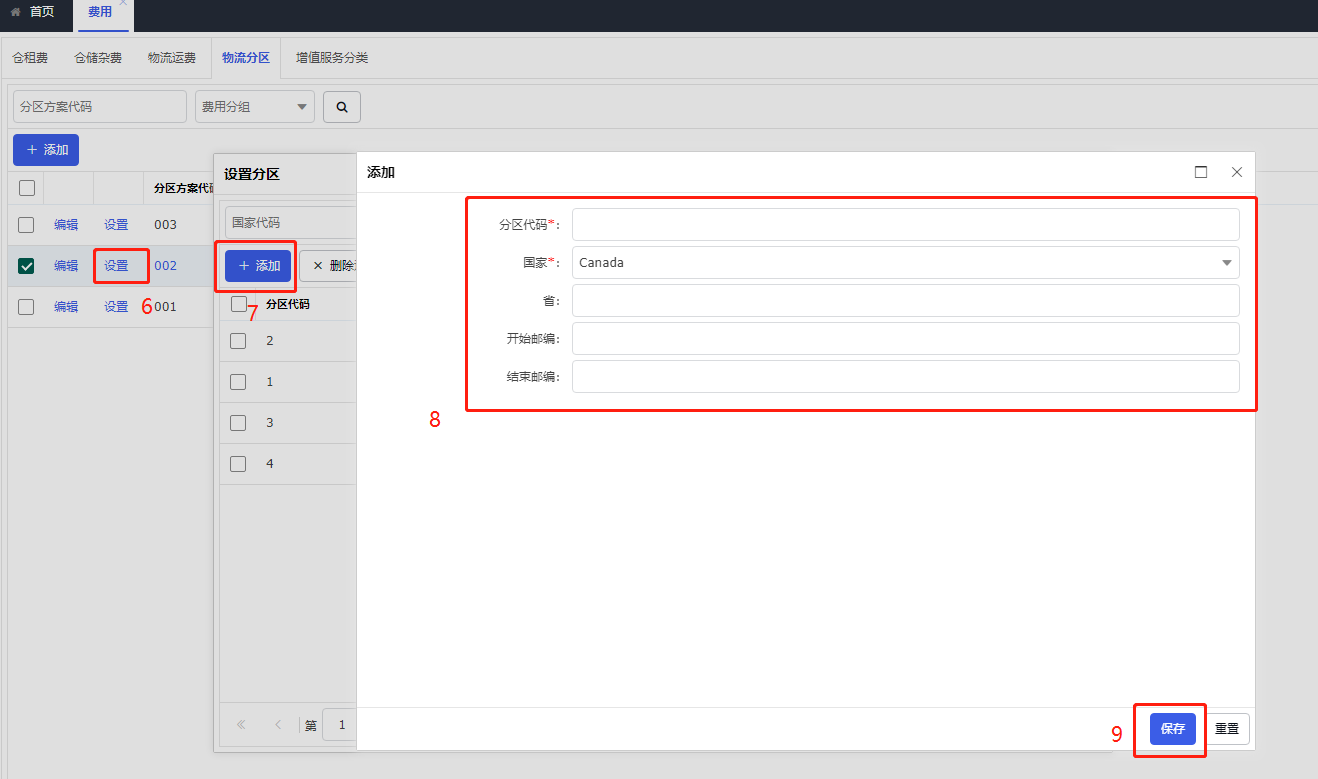Click 编辑 link for row 002
1318x779 pixels.
click(66, 266)
